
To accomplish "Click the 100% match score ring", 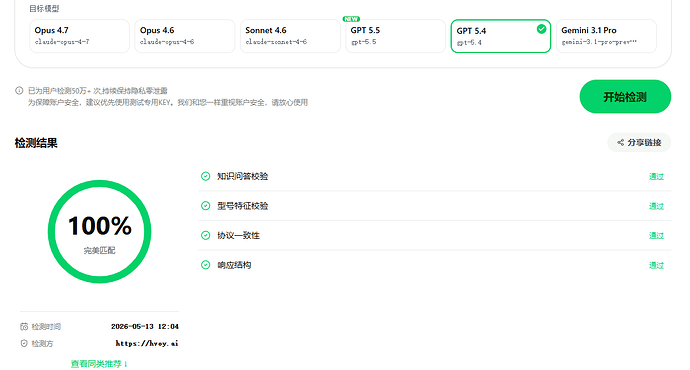I will coord(99,231).
